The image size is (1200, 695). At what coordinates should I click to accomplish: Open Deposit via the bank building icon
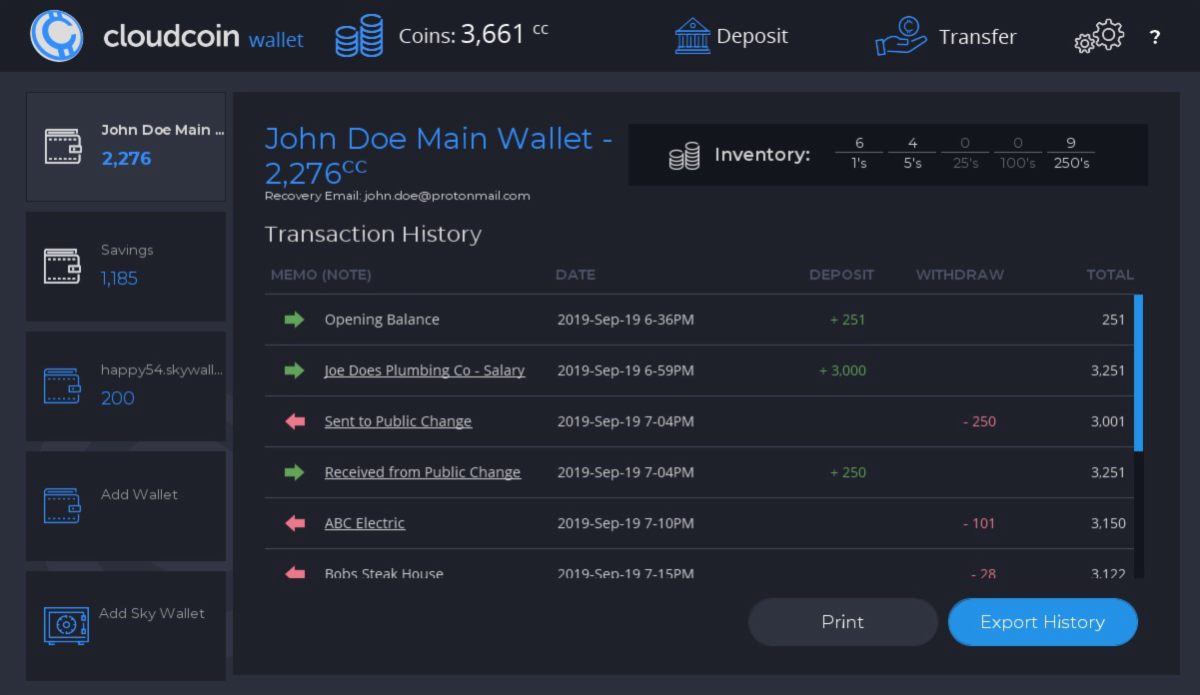tap(692, 36)
